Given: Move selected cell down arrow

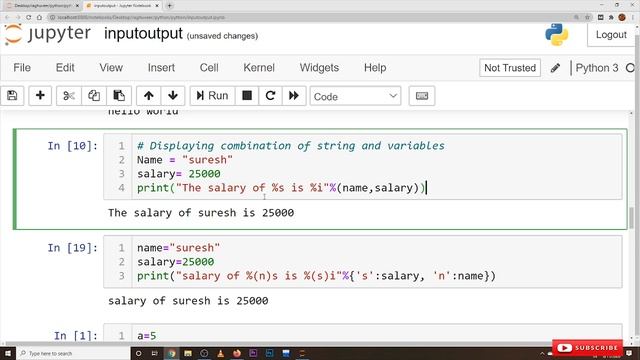Looking at the screenshot, I should tap(173, 96).
